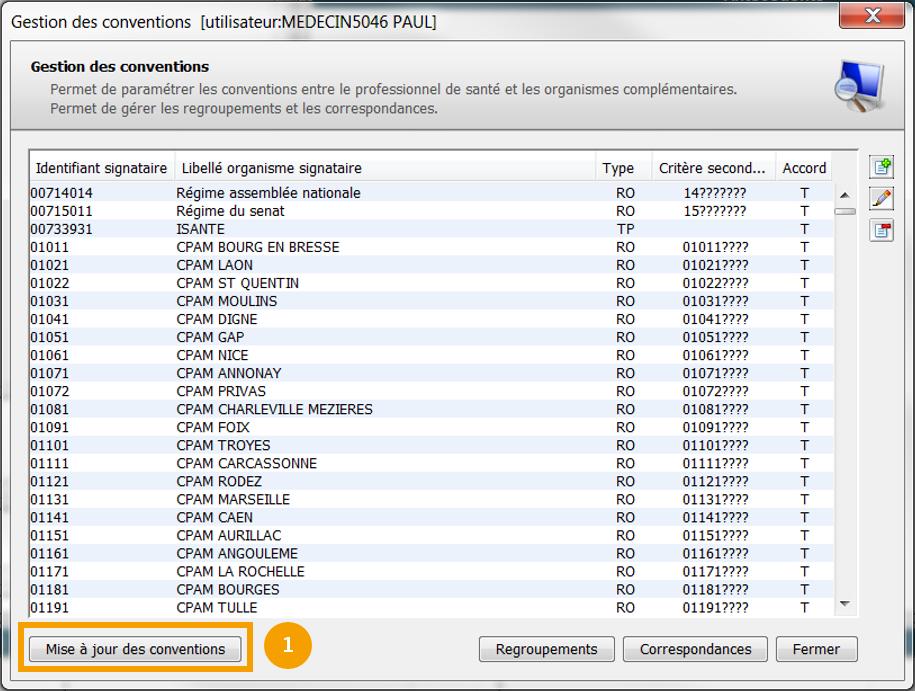Select CPAM BOURG EN BRESSE row
The width and height of the screenshot is (915, 691).
pos(431,247)
